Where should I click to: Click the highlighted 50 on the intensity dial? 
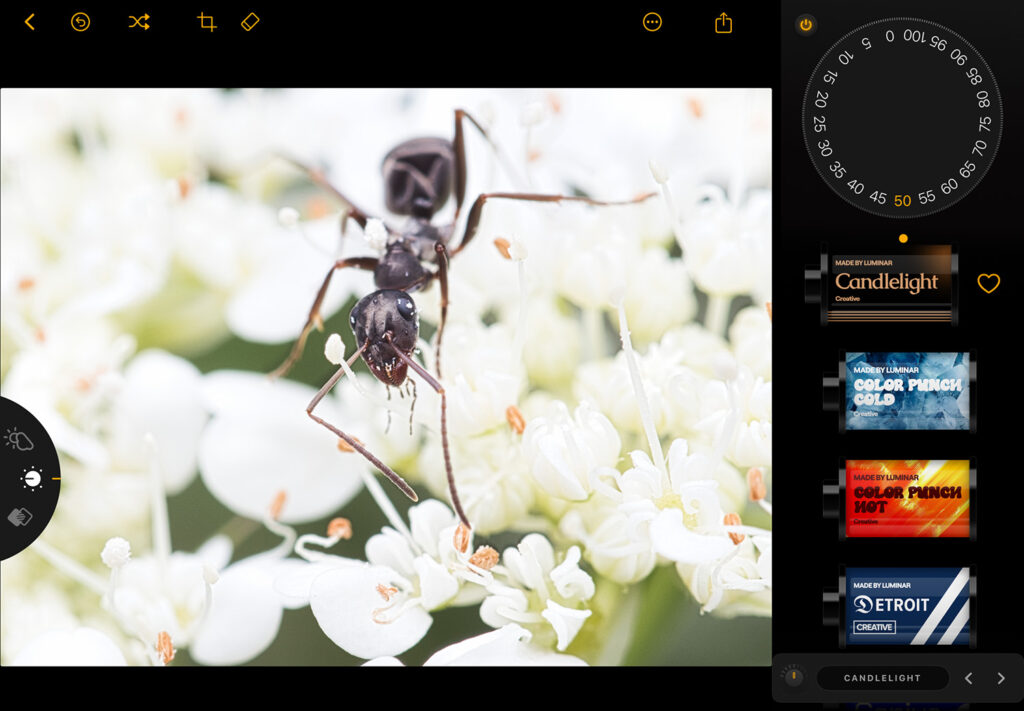pos(903,200)
